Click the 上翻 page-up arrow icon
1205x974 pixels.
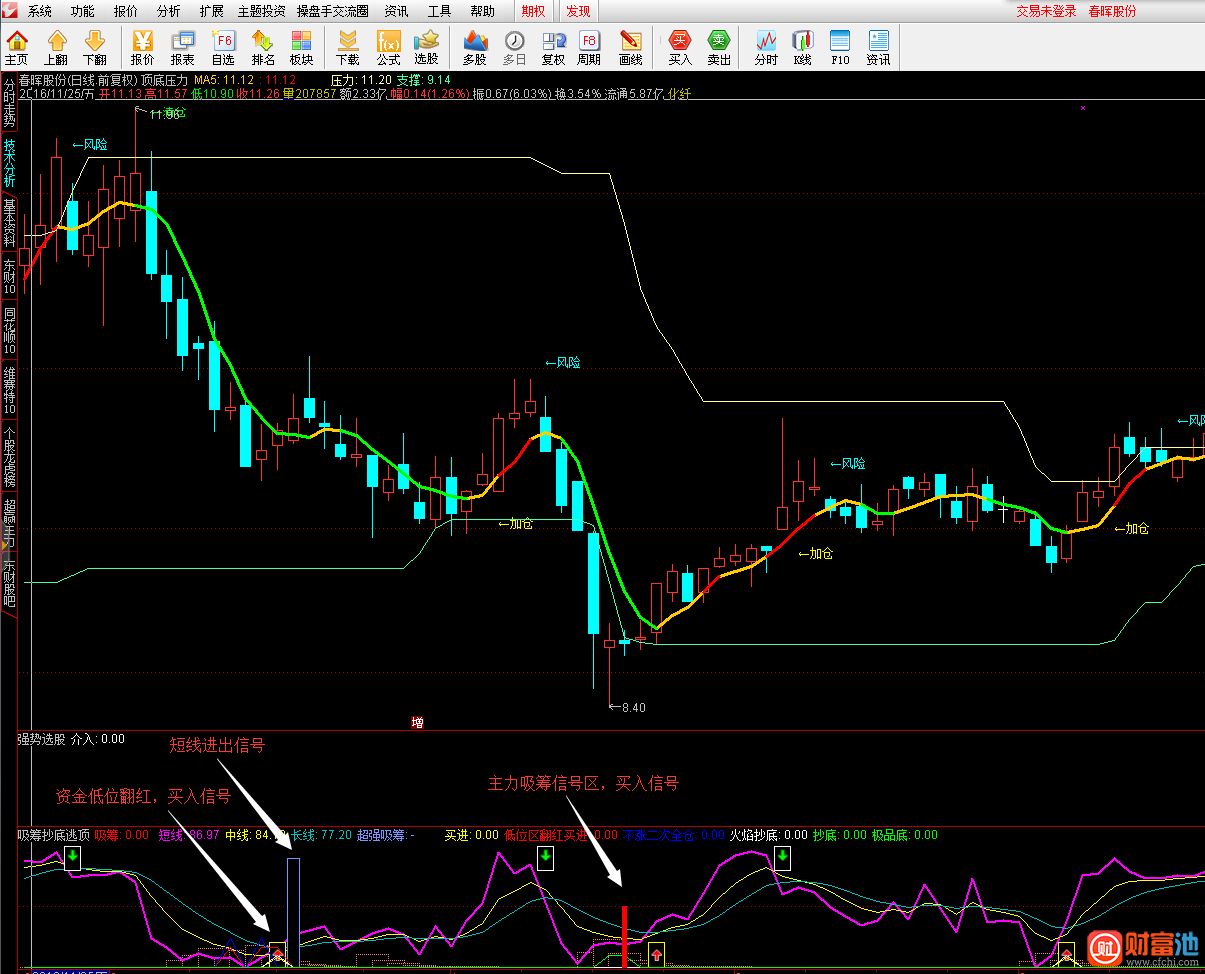[56, 47]
